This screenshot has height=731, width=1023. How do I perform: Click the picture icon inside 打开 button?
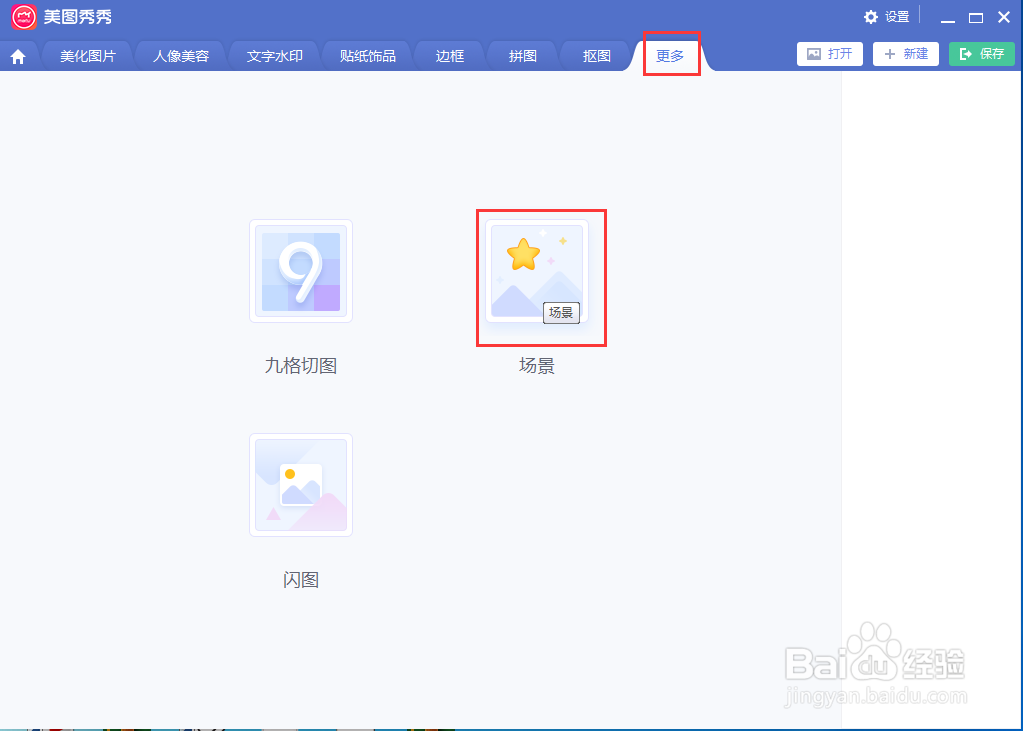813,54
